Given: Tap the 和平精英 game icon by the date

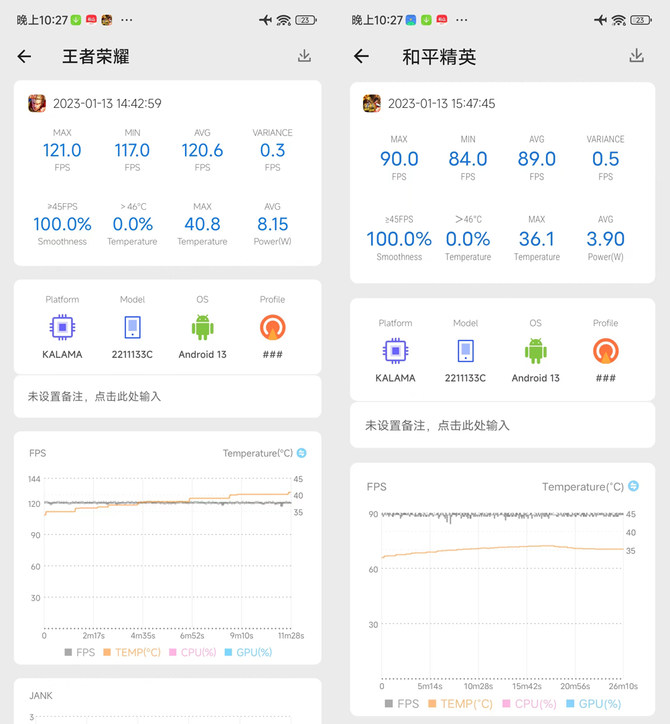Looking at the screenshot, I should click(372, 103).
